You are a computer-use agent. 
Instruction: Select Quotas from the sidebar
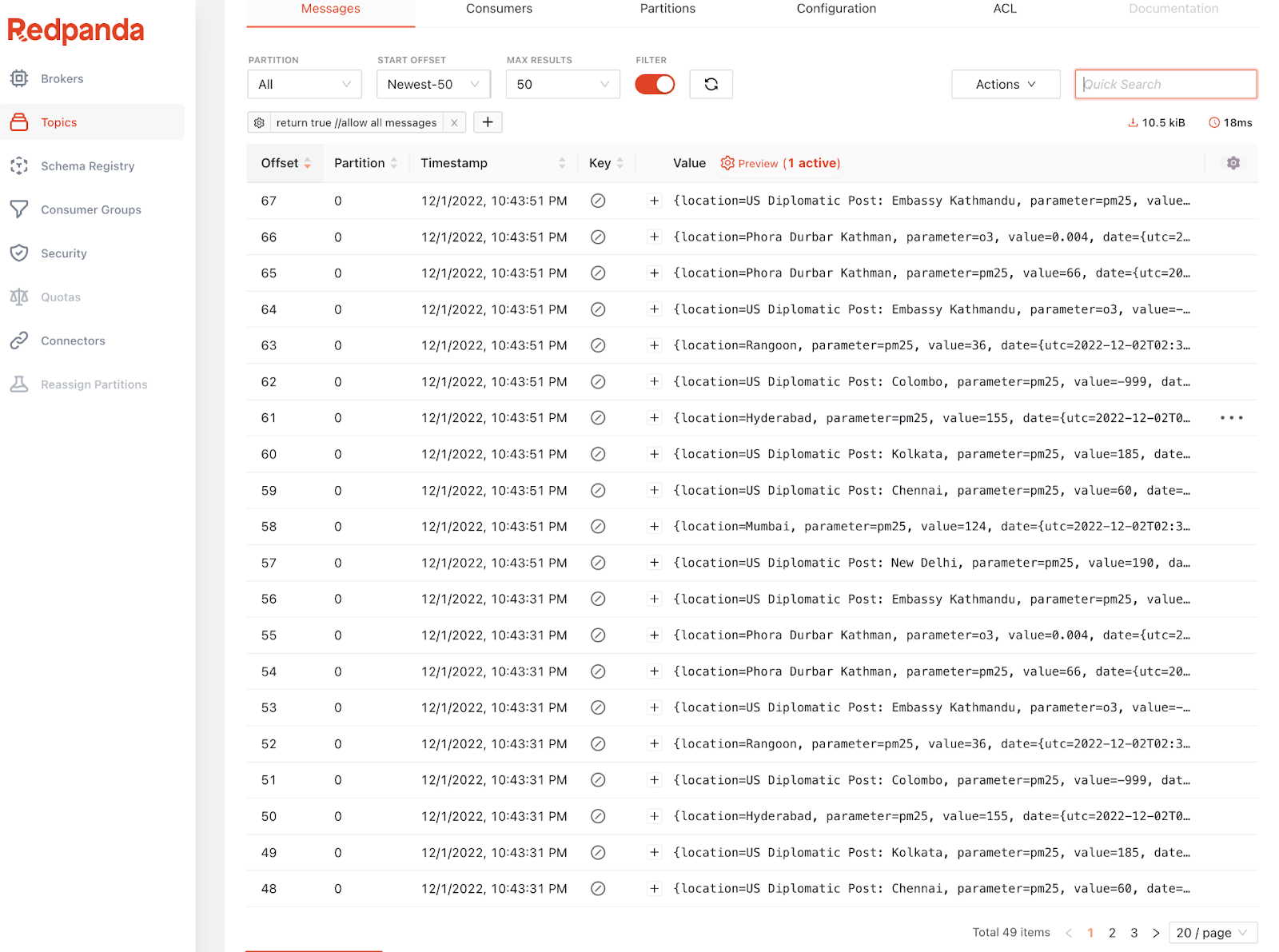point(61,297)
